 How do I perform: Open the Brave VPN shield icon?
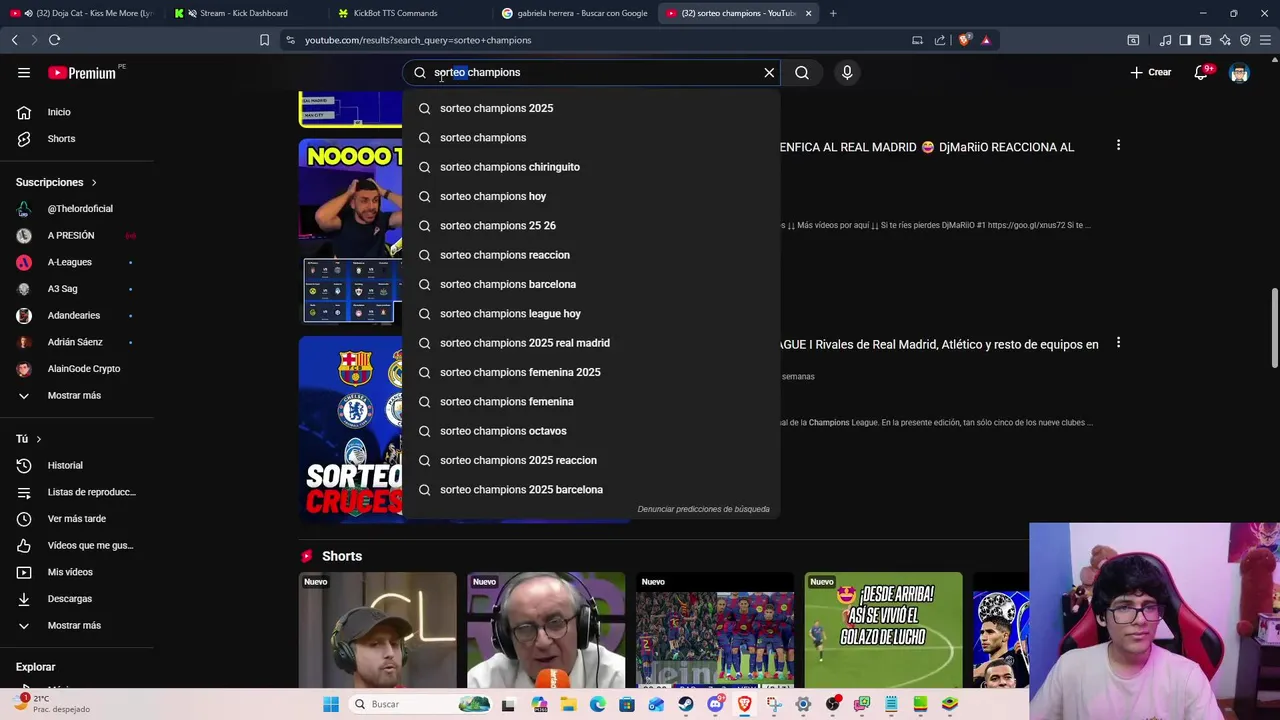[1245, 40]
